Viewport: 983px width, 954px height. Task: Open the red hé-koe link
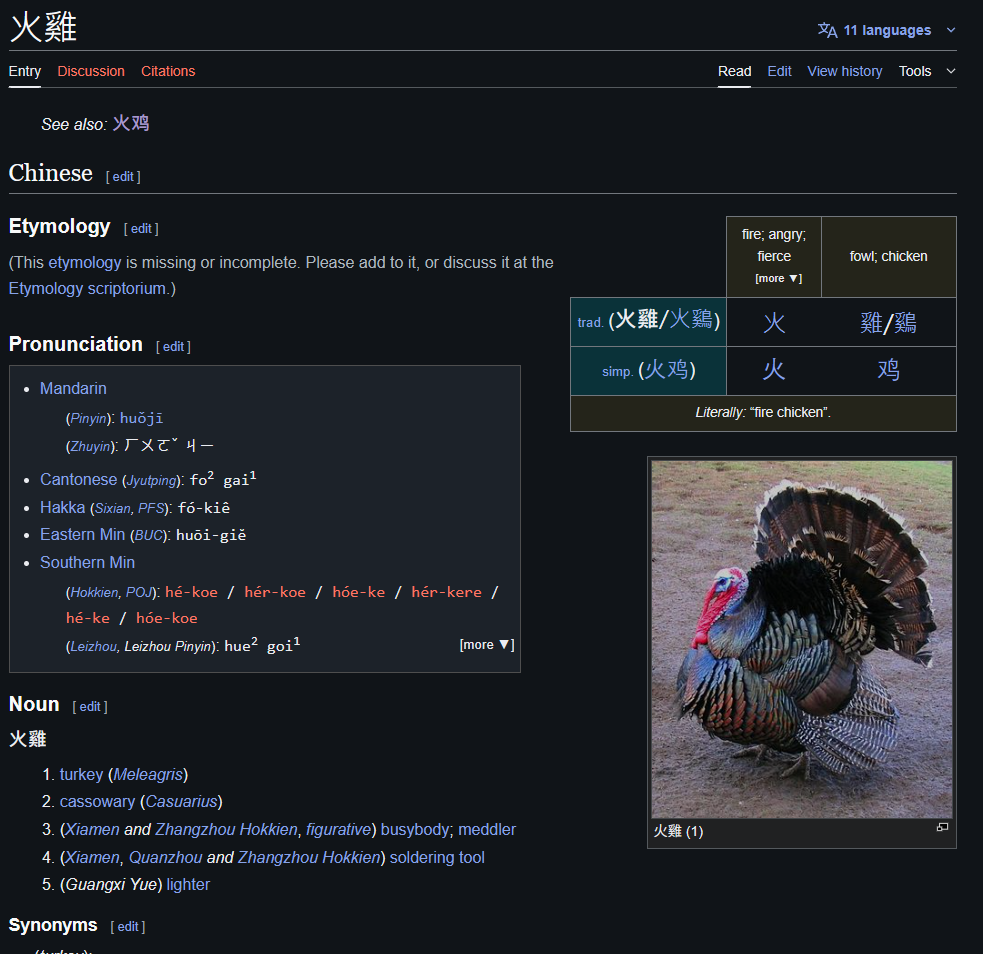tap(191, 592)
